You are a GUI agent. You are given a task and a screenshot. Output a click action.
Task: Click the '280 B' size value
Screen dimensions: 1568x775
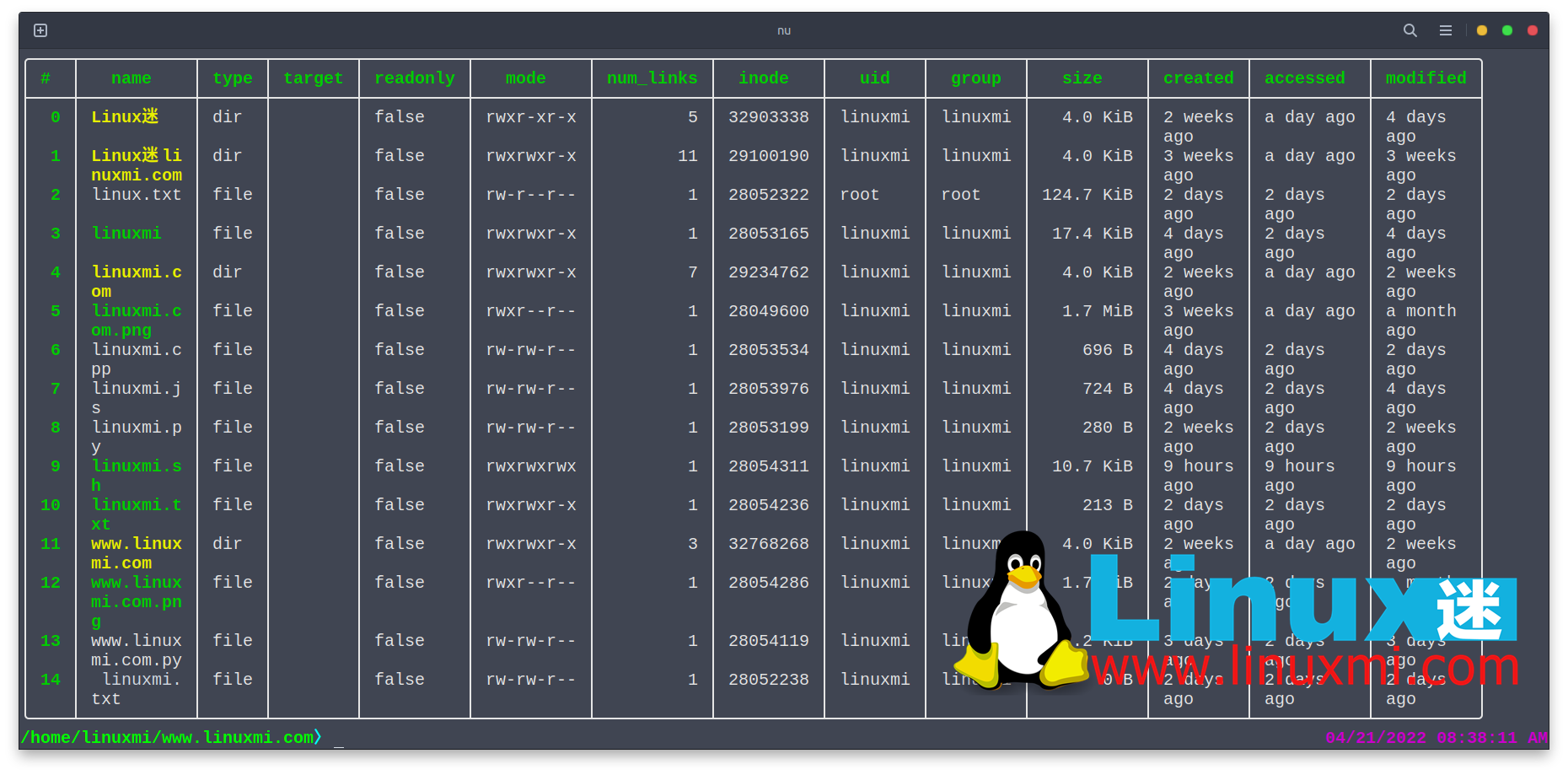[x=1108, y=428]
